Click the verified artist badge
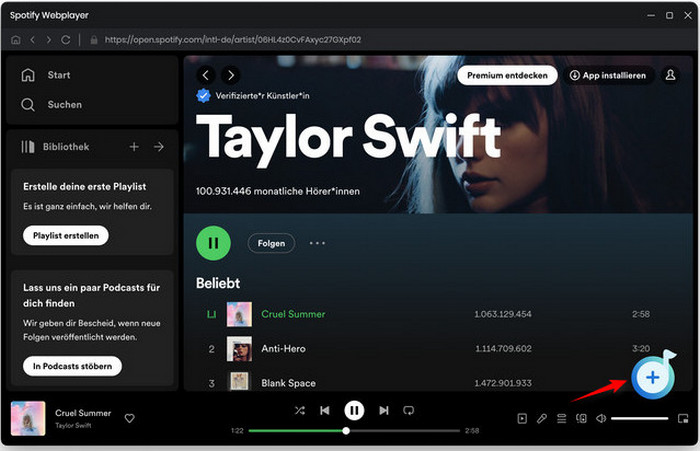The image size is (700, 451). pos(204,96)
